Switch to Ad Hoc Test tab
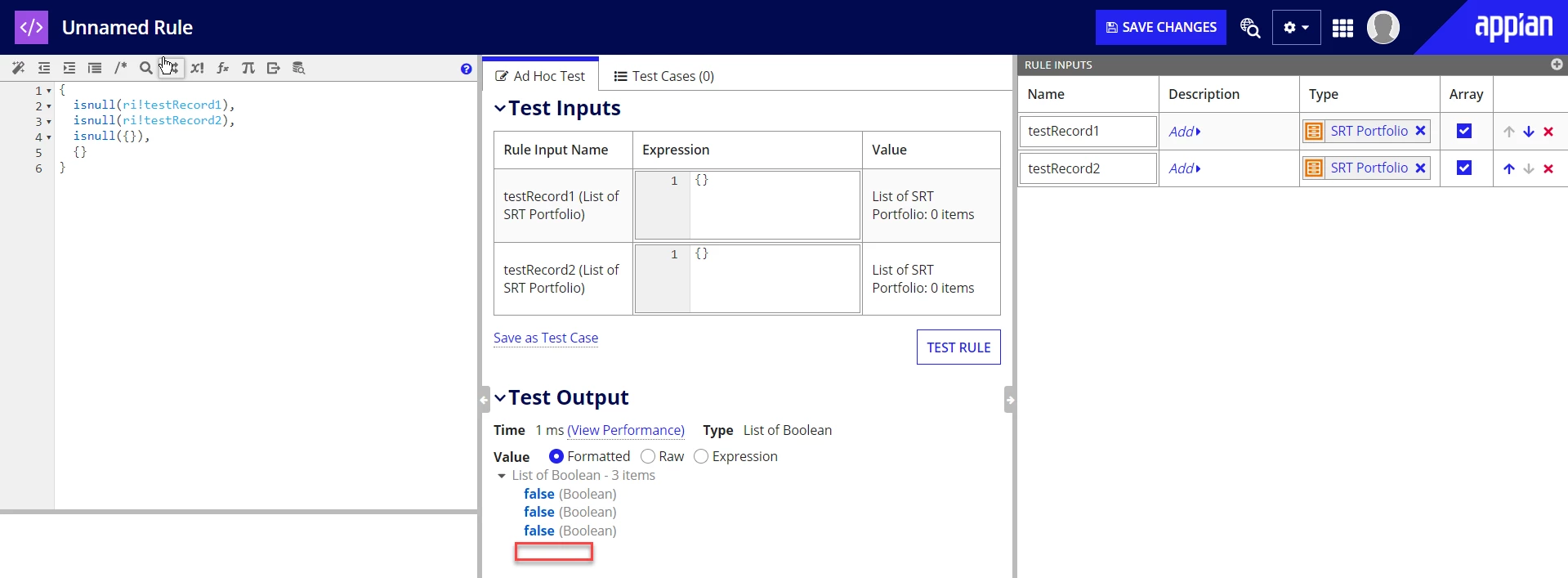This screenshot has height=578, width=1568. click(x=540, y=76)
